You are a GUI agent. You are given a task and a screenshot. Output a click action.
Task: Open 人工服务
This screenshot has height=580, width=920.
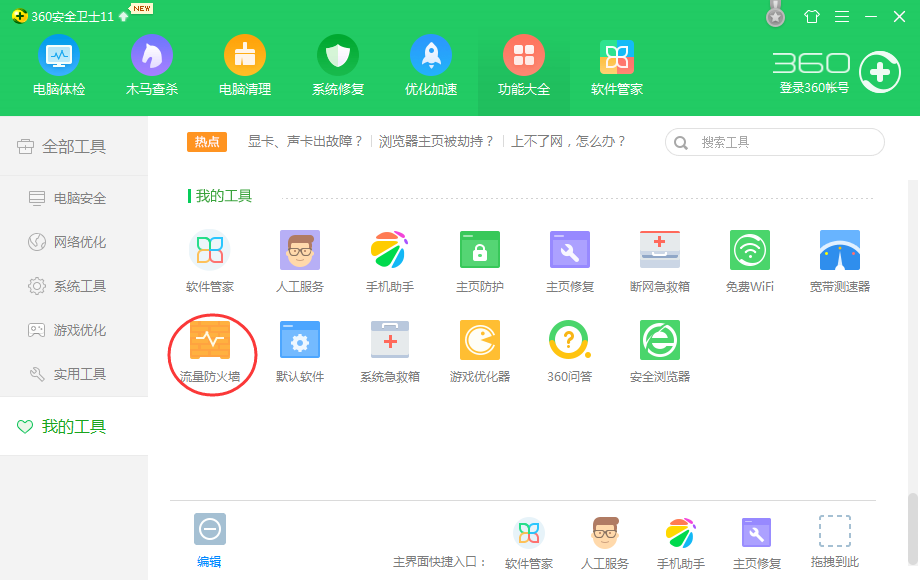click(x=300, y=259)
